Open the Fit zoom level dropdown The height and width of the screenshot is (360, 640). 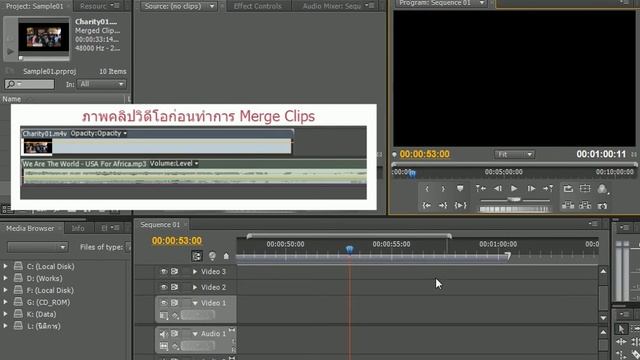point(514,154)
